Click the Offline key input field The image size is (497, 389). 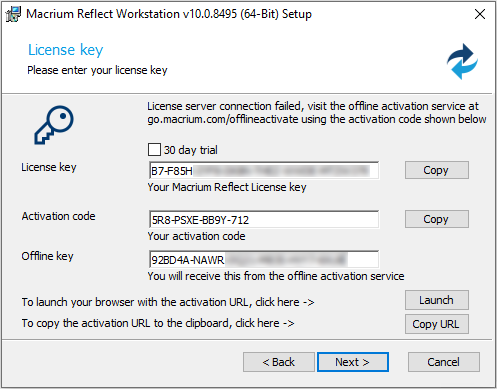coord(264,259)
